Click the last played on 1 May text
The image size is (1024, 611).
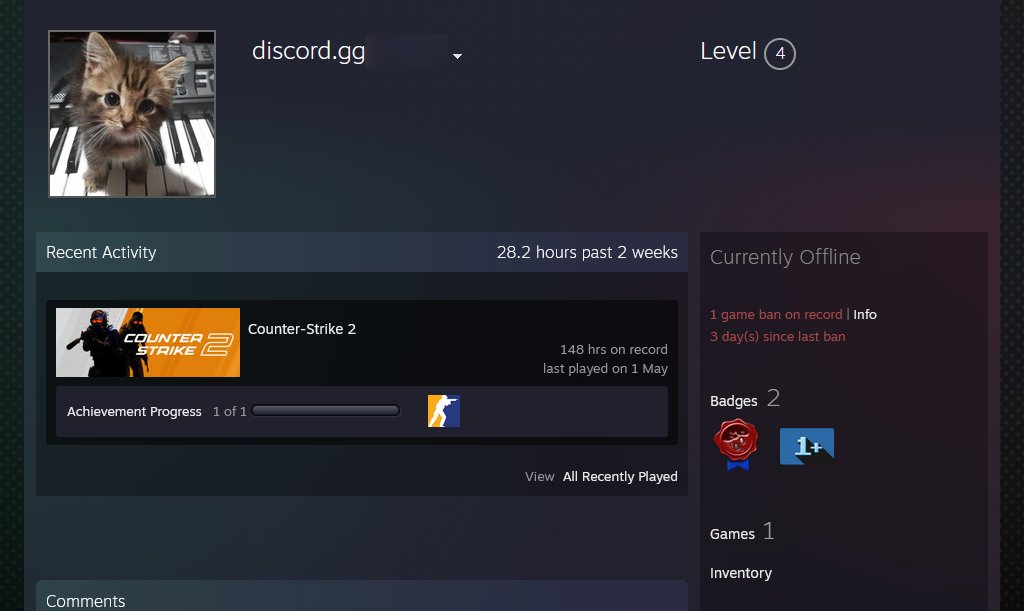tap(605, 369)
